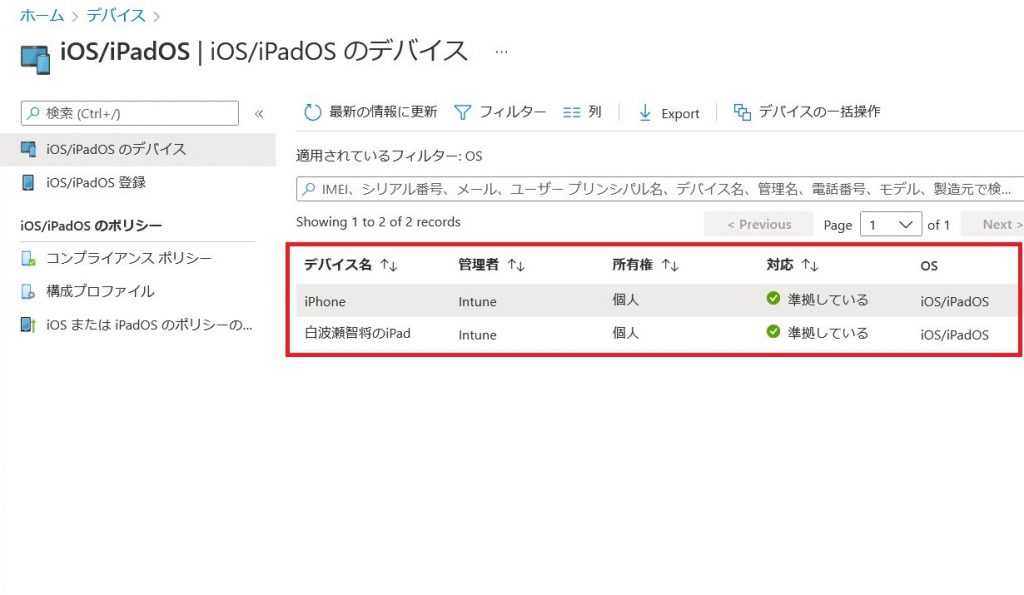
Task: Click iOS/iPadOS のポリシー section heading
Action: 91,226
